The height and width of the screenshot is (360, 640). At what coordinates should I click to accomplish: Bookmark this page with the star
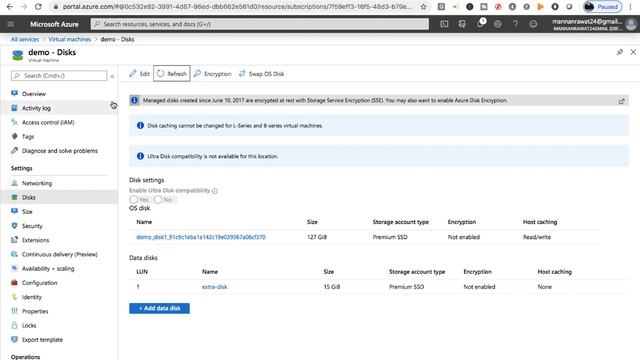tap(423, 7)
